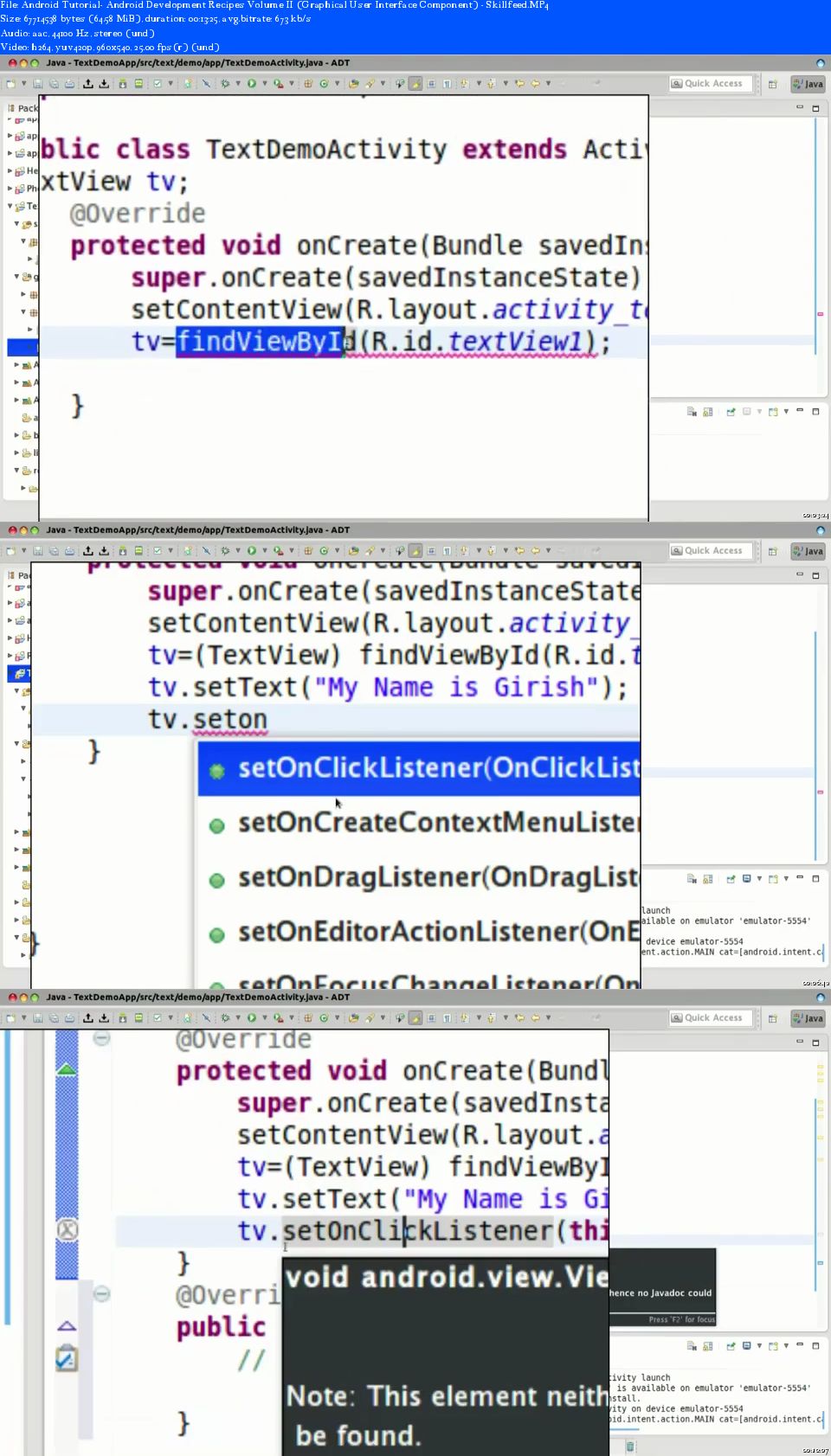Click the pink overview ruler marker in middle frame
Screen dimensions: 831x1456
pos(820,792)
